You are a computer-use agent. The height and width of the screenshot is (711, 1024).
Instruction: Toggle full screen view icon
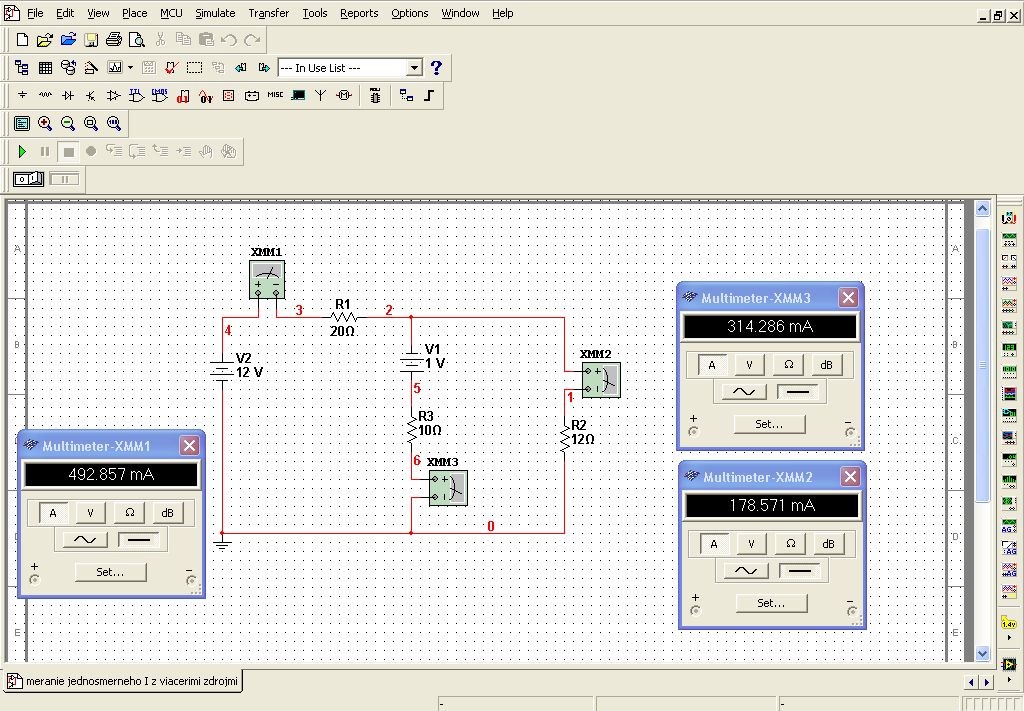(22, 123)
